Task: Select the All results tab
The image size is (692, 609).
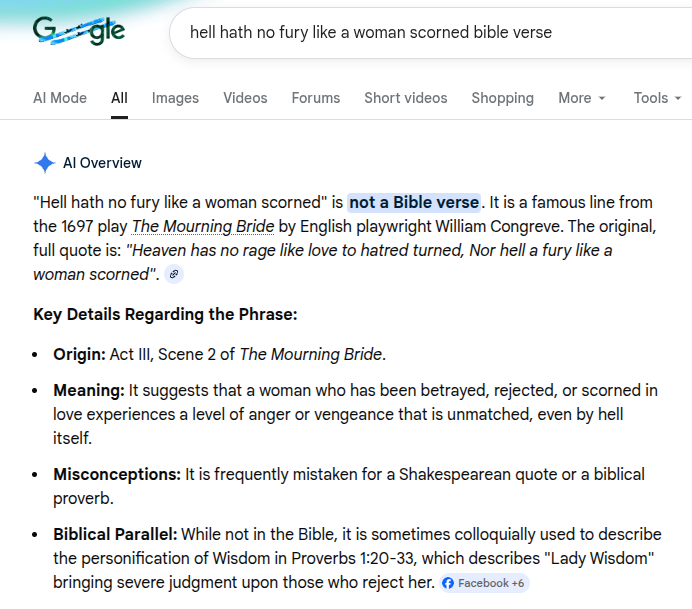Action: tap(119, 98)
